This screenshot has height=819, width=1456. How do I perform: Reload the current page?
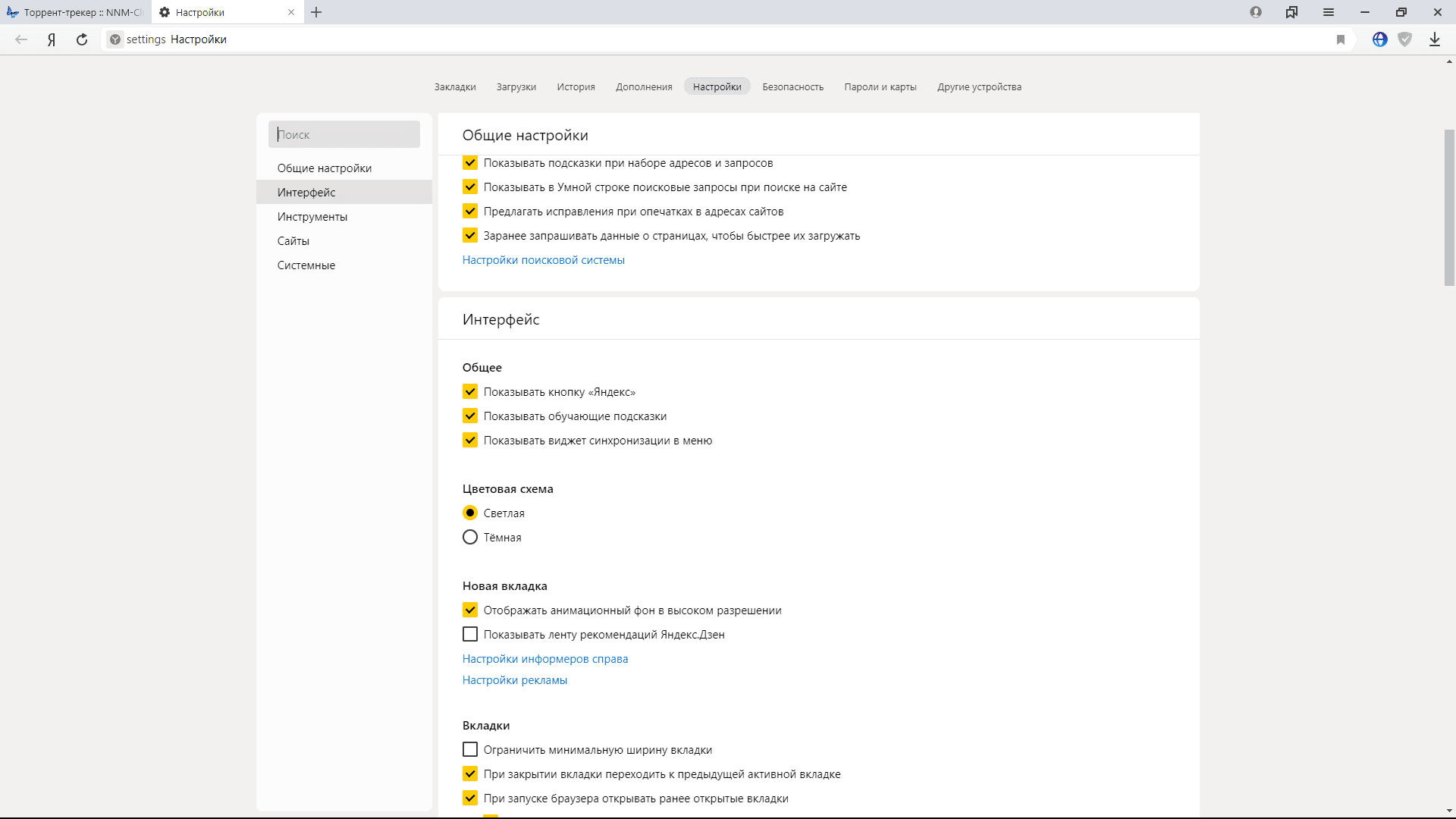[82, 39]
